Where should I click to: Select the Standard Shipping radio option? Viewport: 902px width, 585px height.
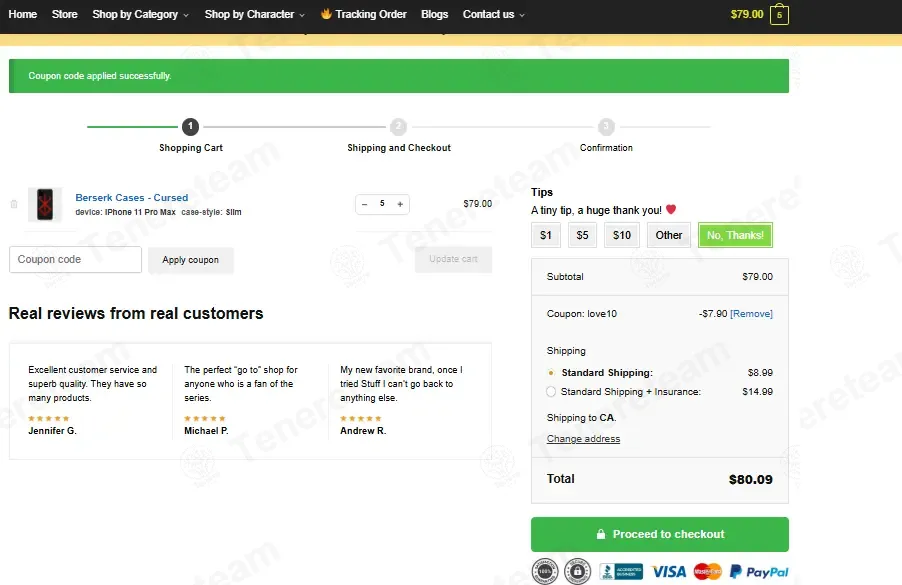(551, 373)
